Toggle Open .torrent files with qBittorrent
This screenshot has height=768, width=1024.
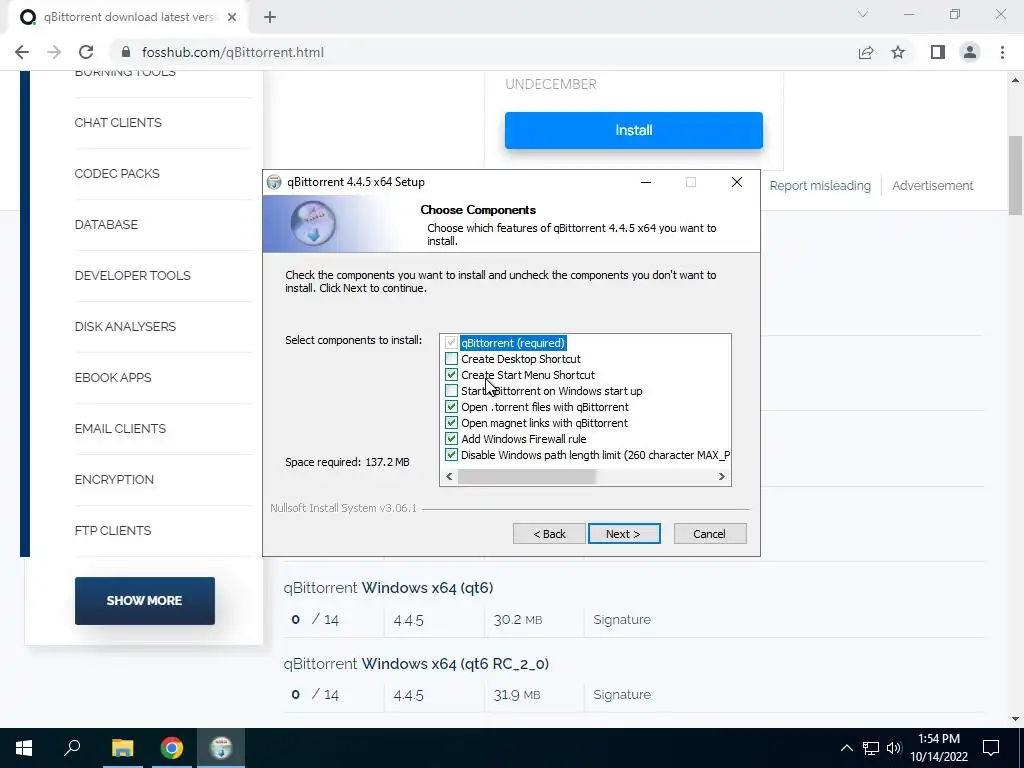(x=451, y=407)
